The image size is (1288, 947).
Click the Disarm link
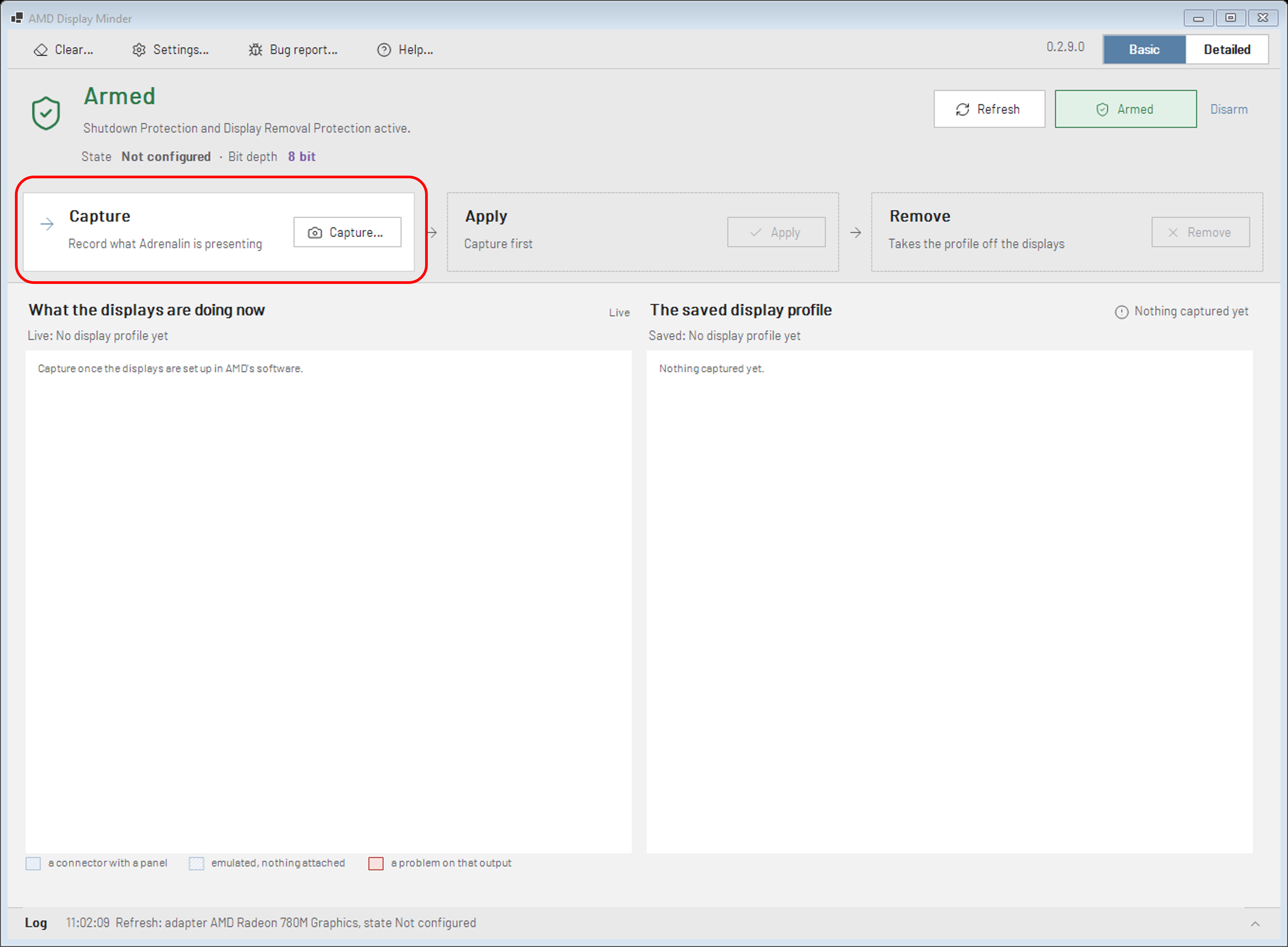tap(1228, 109)
